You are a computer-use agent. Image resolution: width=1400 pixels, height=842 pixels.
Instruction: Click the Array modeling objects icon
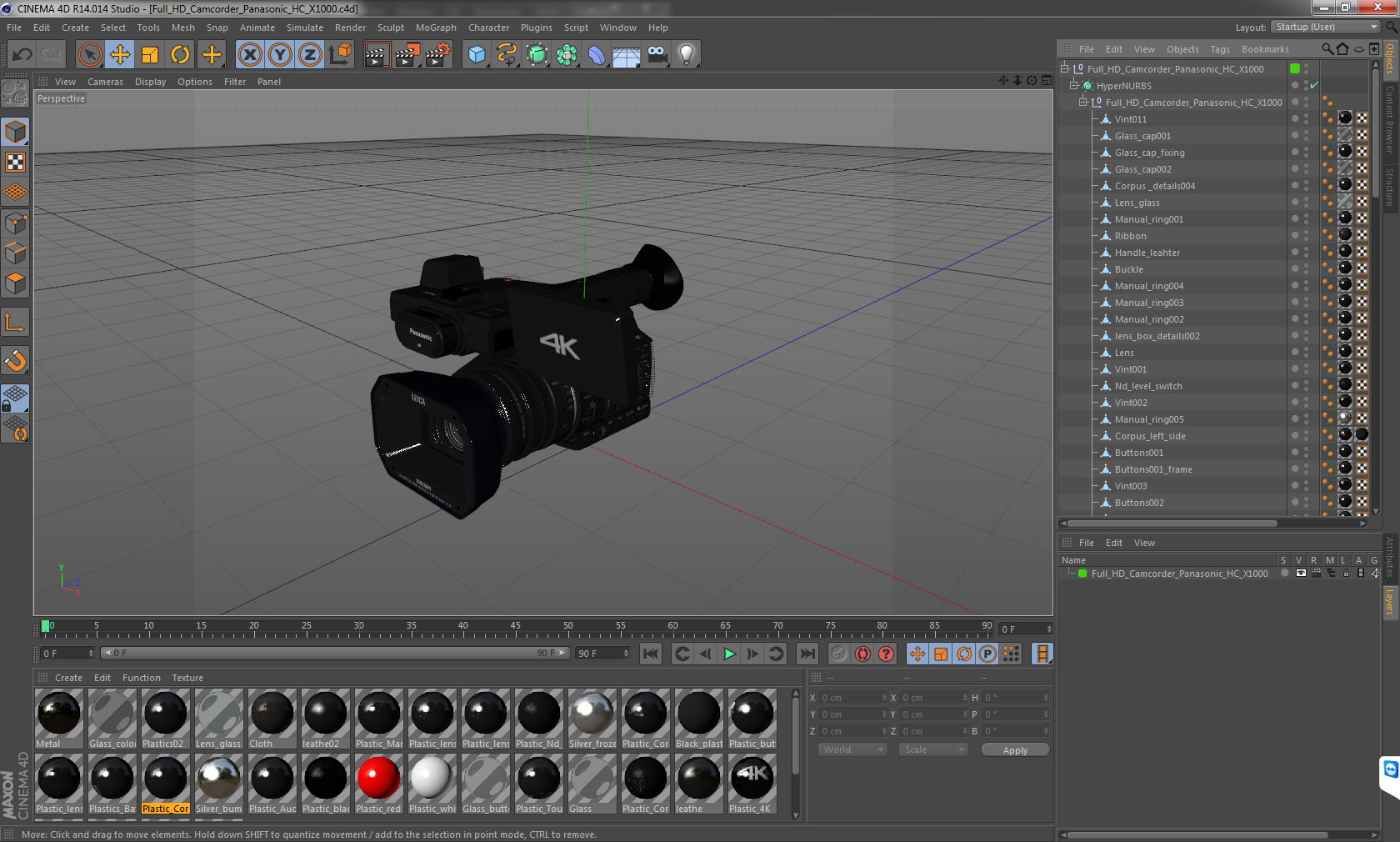pyautogui.click(x=567, y=55)
